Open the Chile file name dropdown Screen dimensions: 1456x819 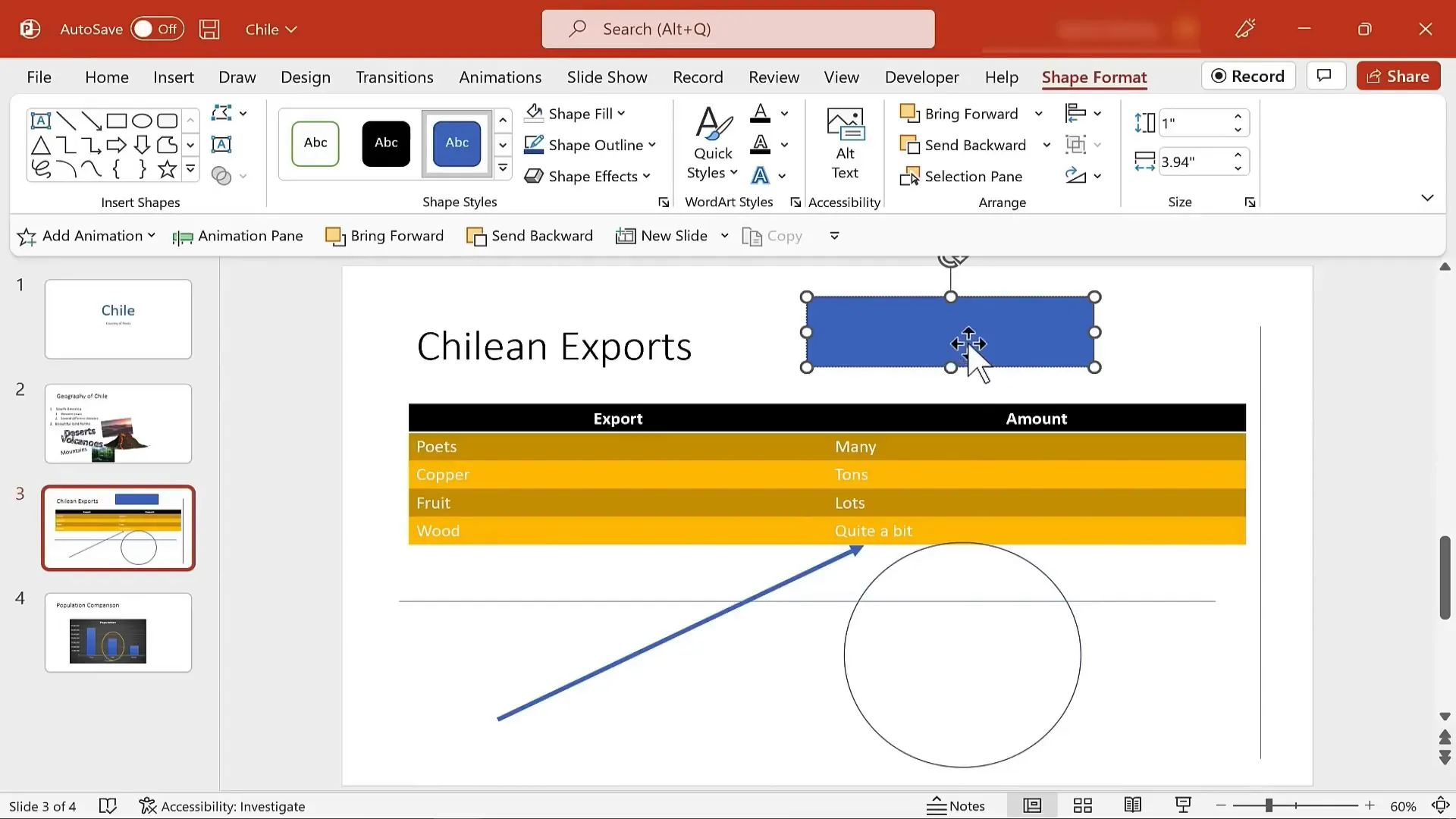point(271,29)
